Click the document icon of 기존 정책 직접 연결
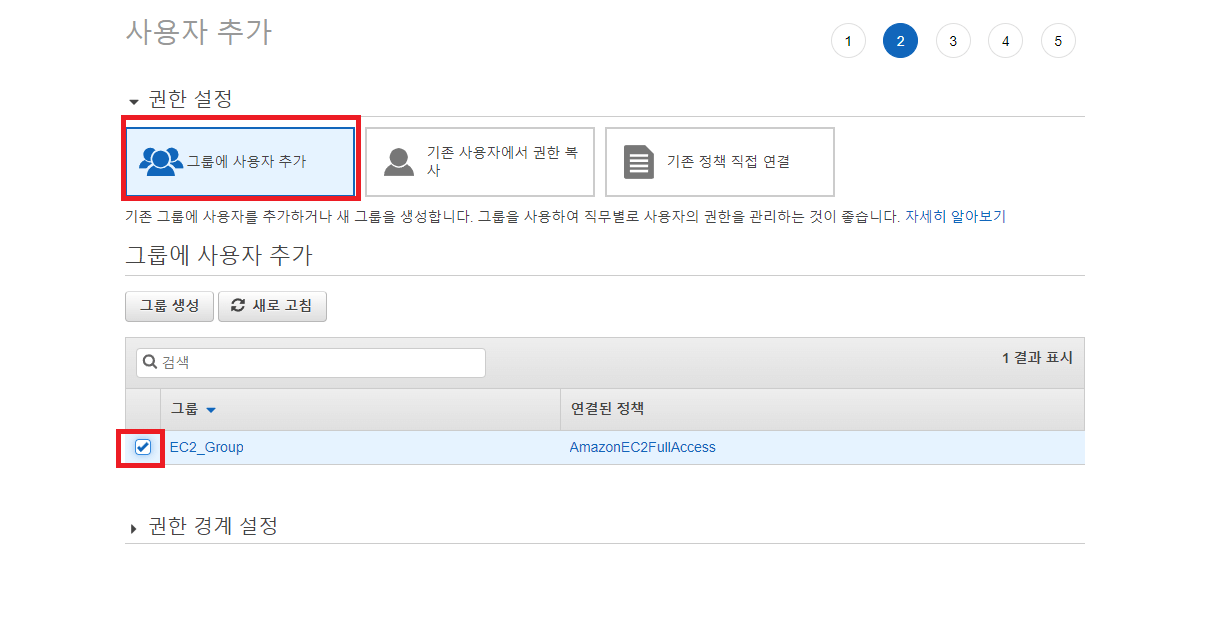 pos(638,162)
